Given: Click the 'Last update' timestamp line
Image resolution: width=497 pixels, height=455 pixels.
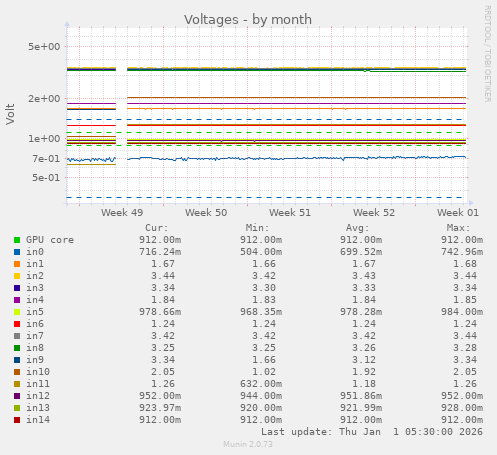Looking at the screenshot, I should 372,432.
